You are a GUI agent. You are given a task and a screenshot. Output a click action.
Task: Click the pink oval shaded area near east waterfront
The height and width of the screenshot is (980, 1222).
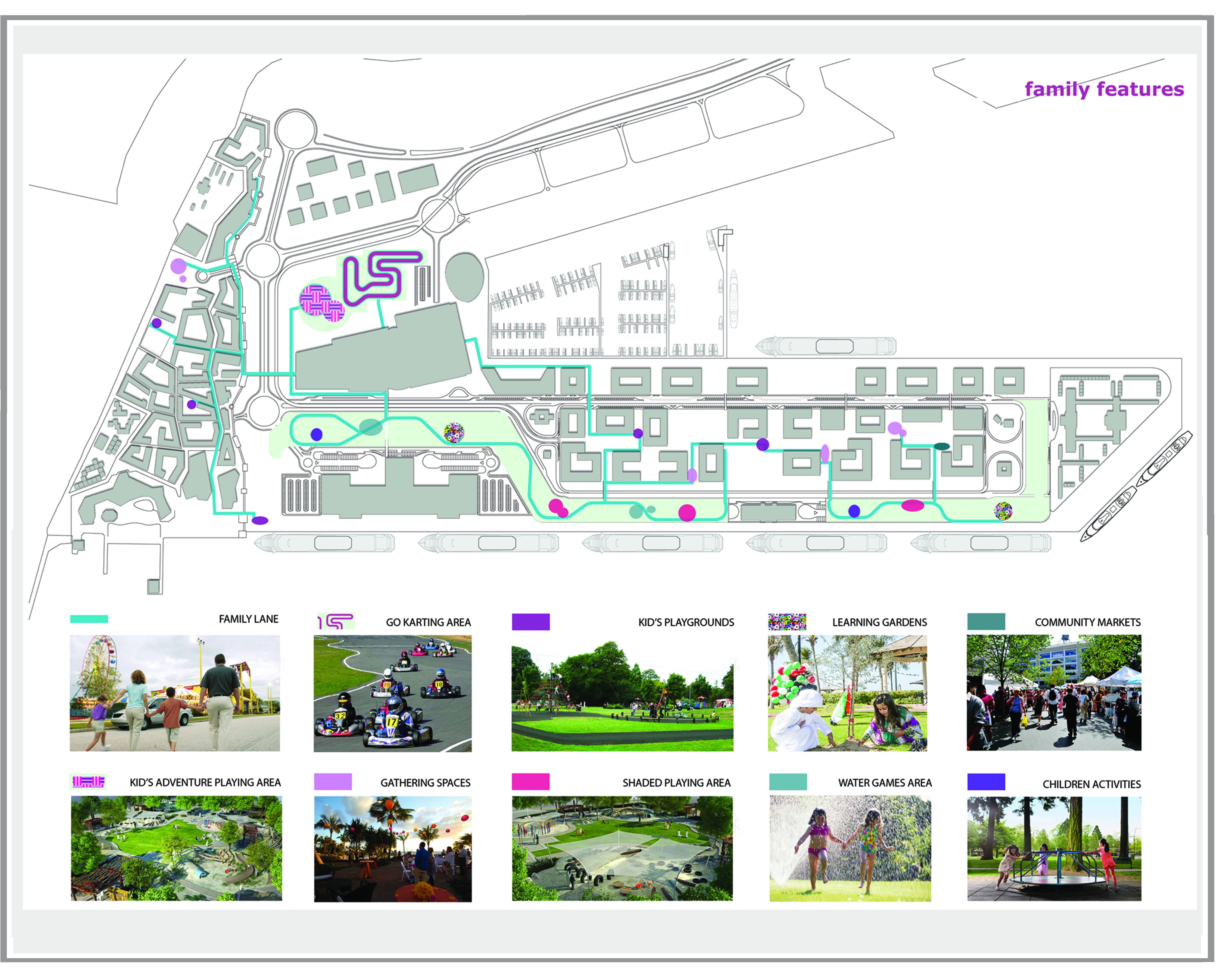tap(912, 505)
